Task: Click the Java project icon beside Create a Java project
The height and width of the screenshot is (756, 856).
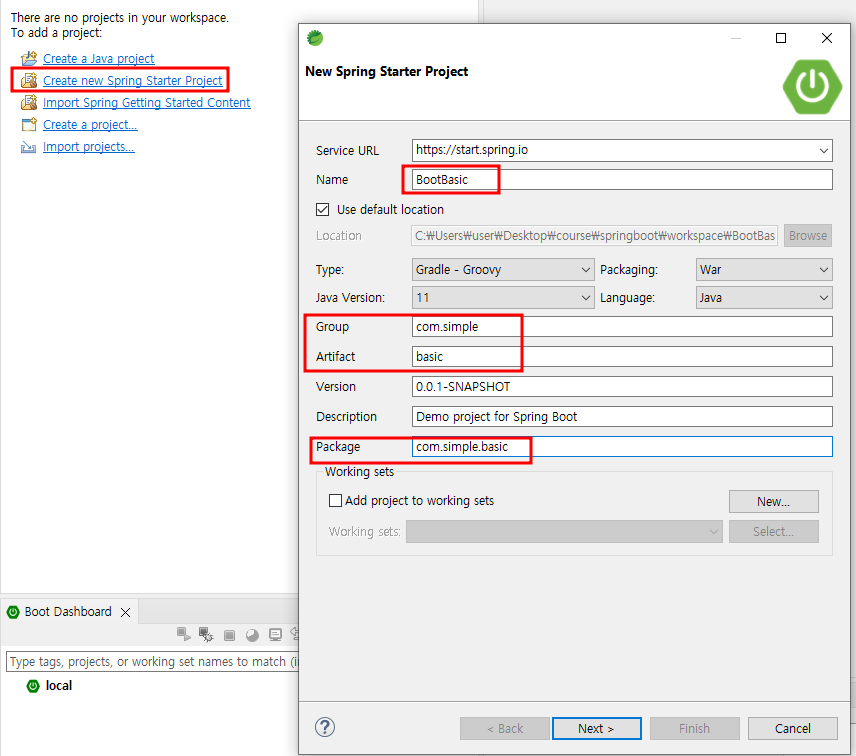Action: tap(29, 58)
